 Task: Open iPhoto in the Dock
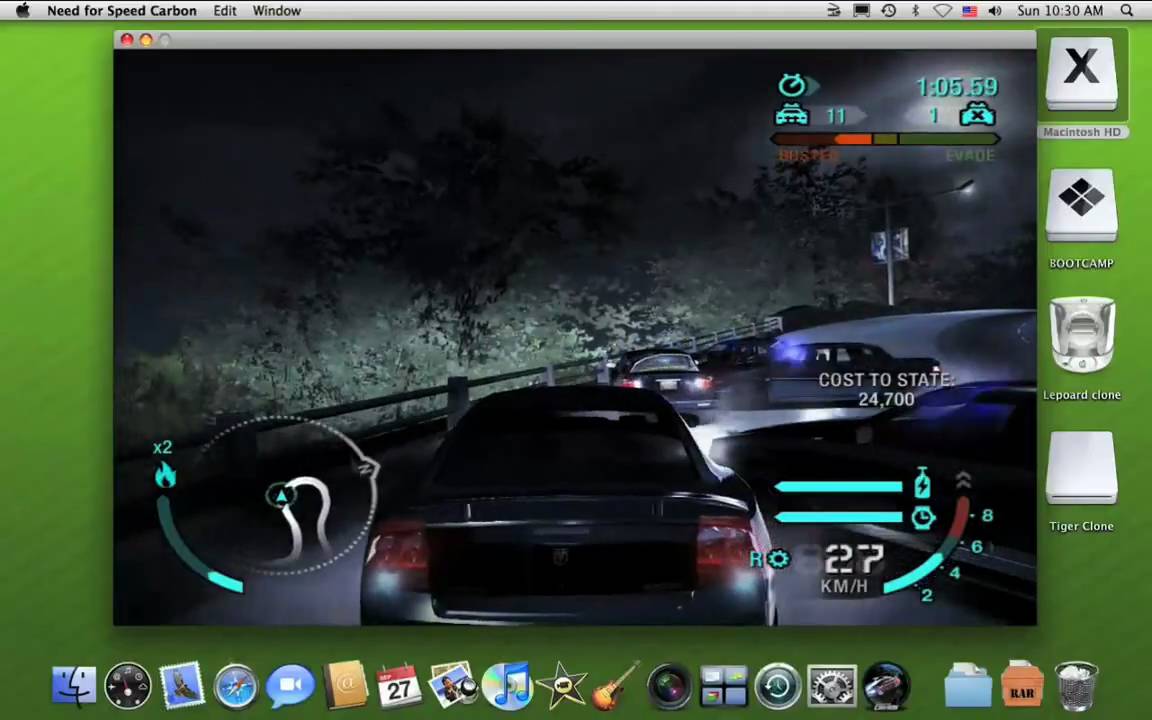[453, 685]
